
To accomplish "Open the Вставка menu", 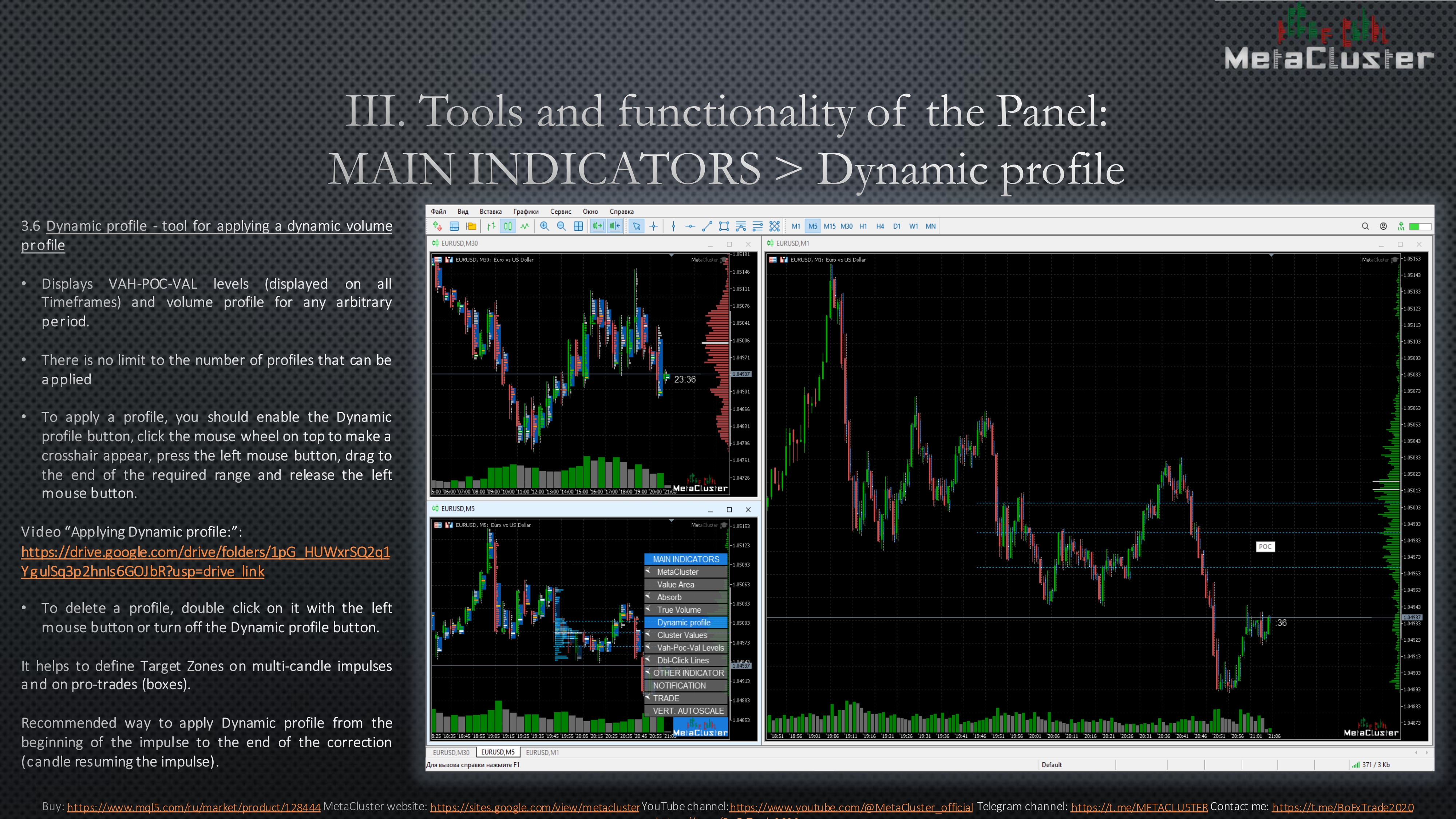I will tap(491, 211).
